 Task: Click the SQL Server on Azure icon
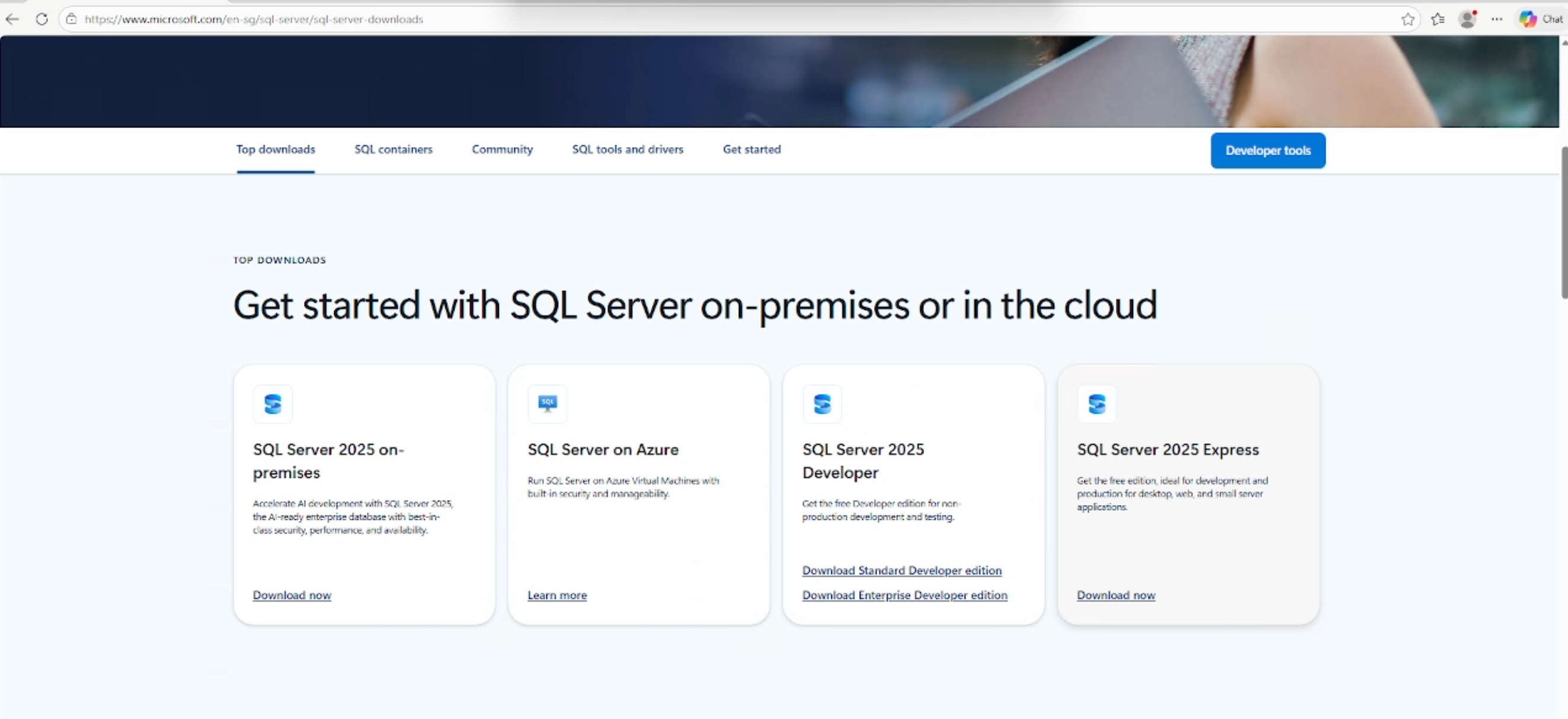point(547,404)
